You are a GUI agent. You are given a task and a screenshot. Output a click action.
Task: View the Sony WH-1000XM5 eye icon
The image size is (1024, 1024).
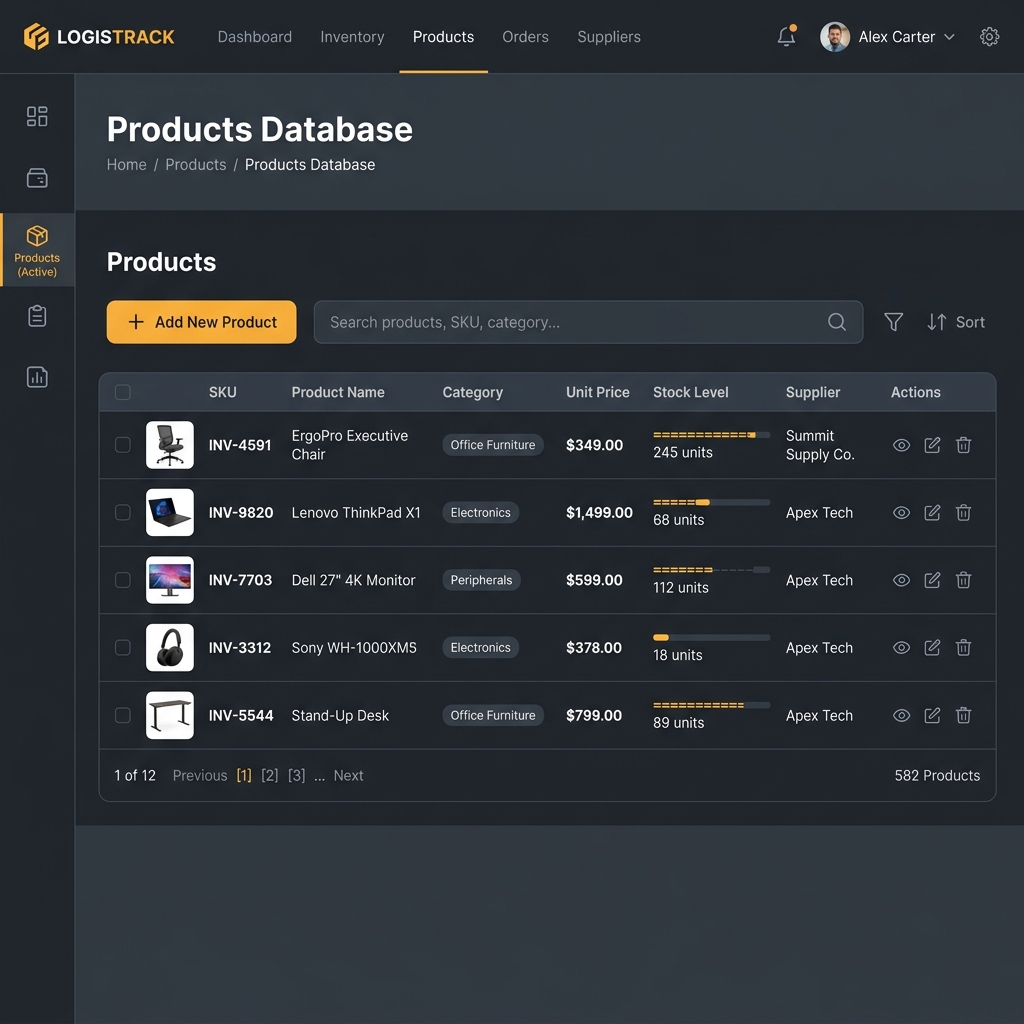tap(901, 647)
